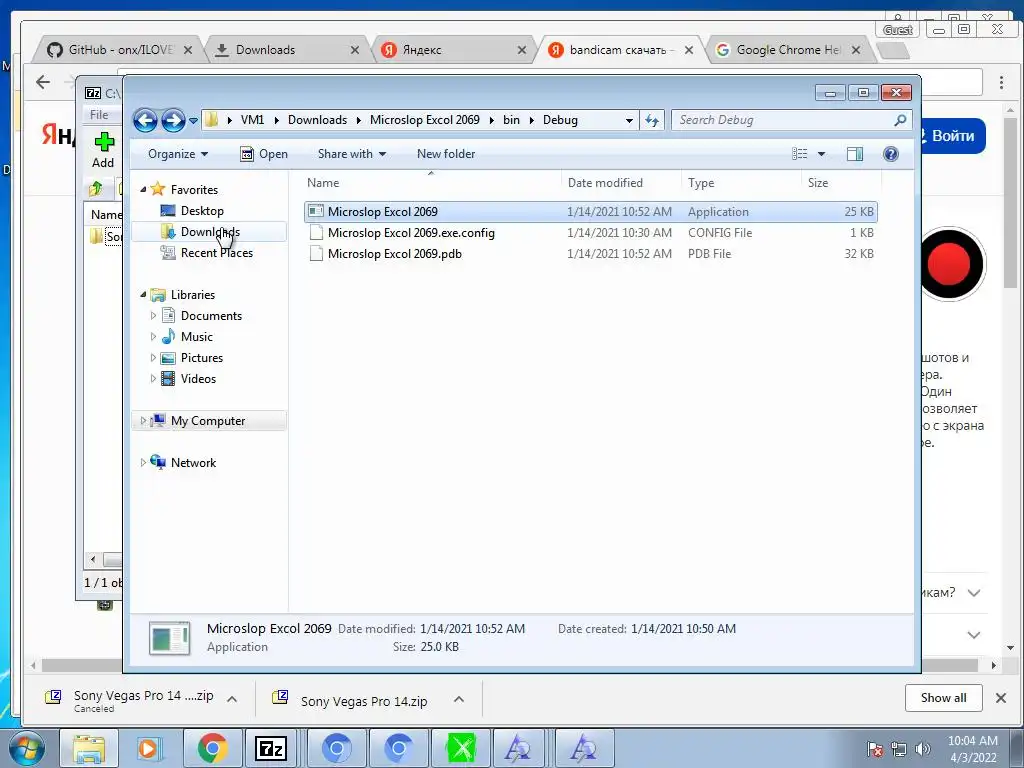1024x768 pixels.
Task: Open recent pages dropdown beside Forward arrow
Action: tap(193, 121)
